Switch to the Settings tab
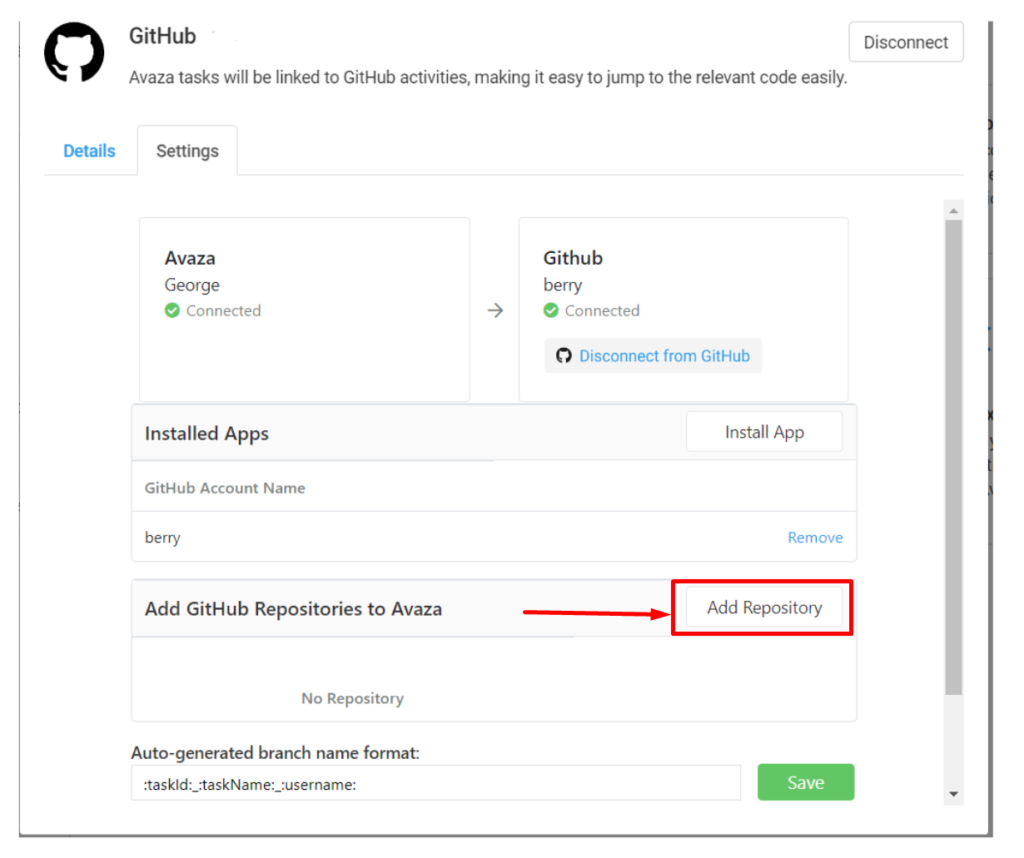The width and height of the screenshot is (1024, 858). pos(187,151)
